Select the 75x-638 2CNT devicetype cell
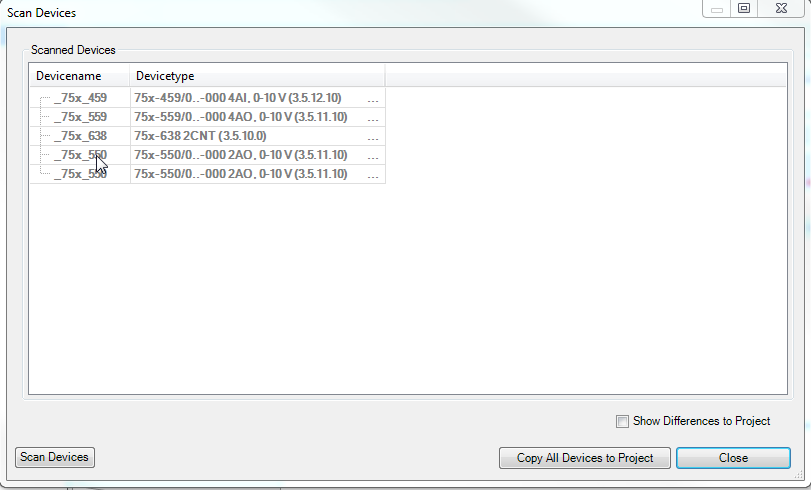The image size is (811, 490). pyautogui.click(x=200, y=136)
